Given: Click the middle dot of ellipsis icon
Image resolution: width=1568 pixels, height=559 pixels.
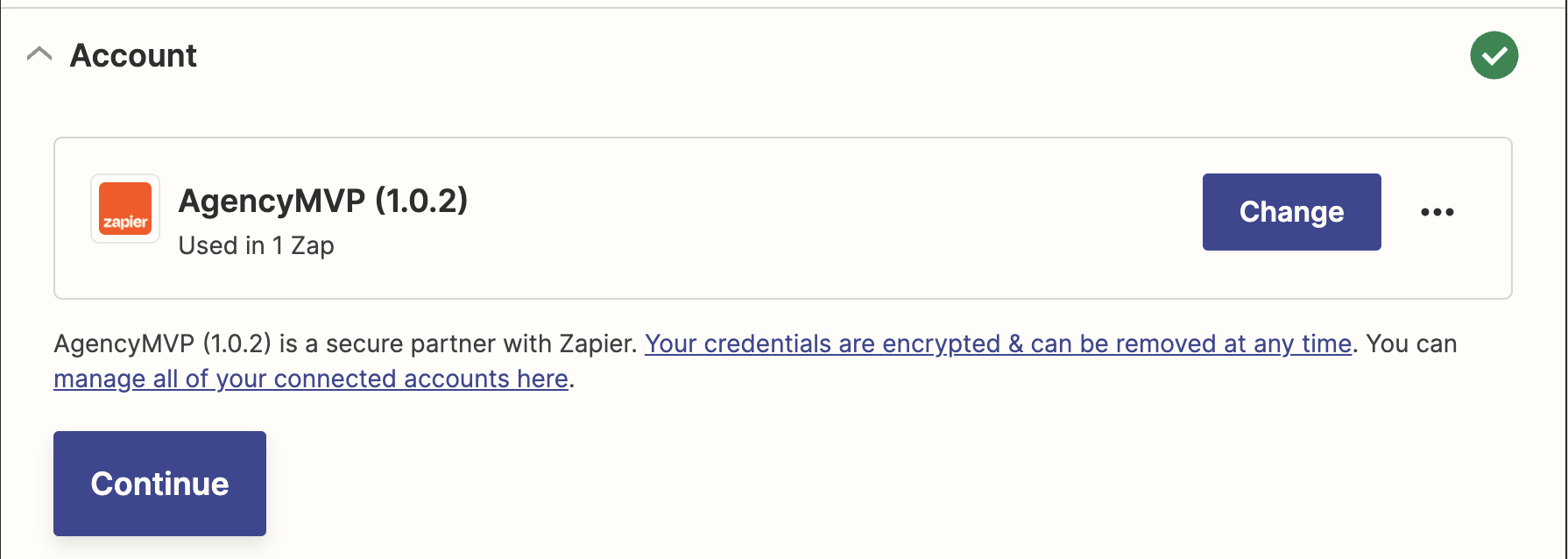Looking at the screenshot, I should point(1437,212).
